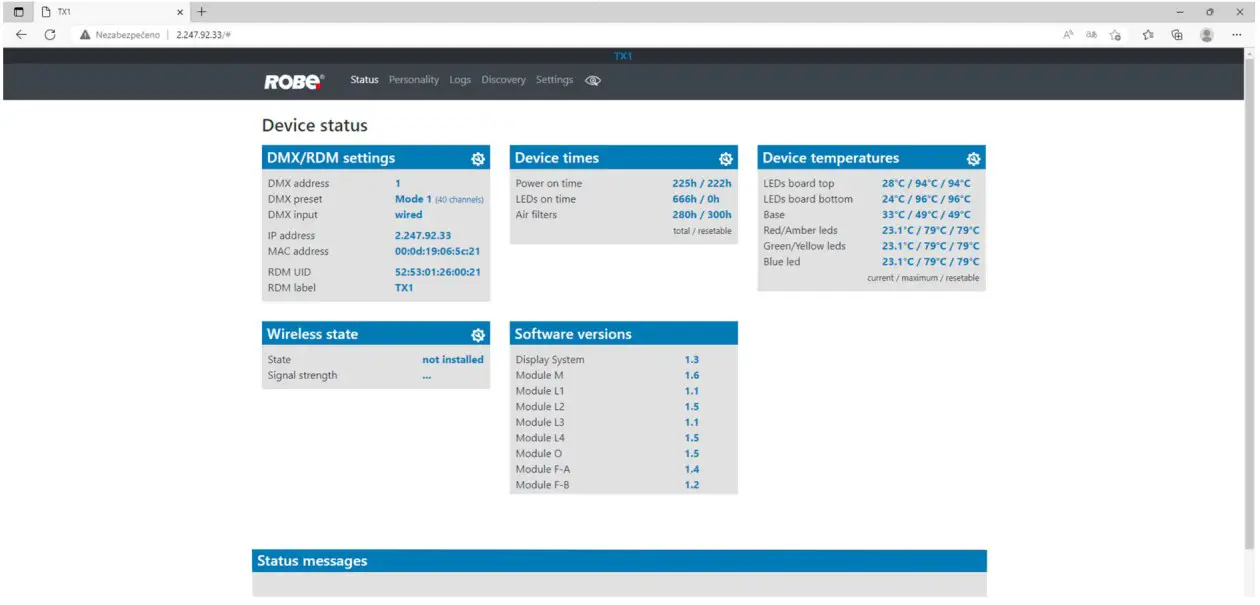Refresh the page with the reload icon

click(50, 33)
